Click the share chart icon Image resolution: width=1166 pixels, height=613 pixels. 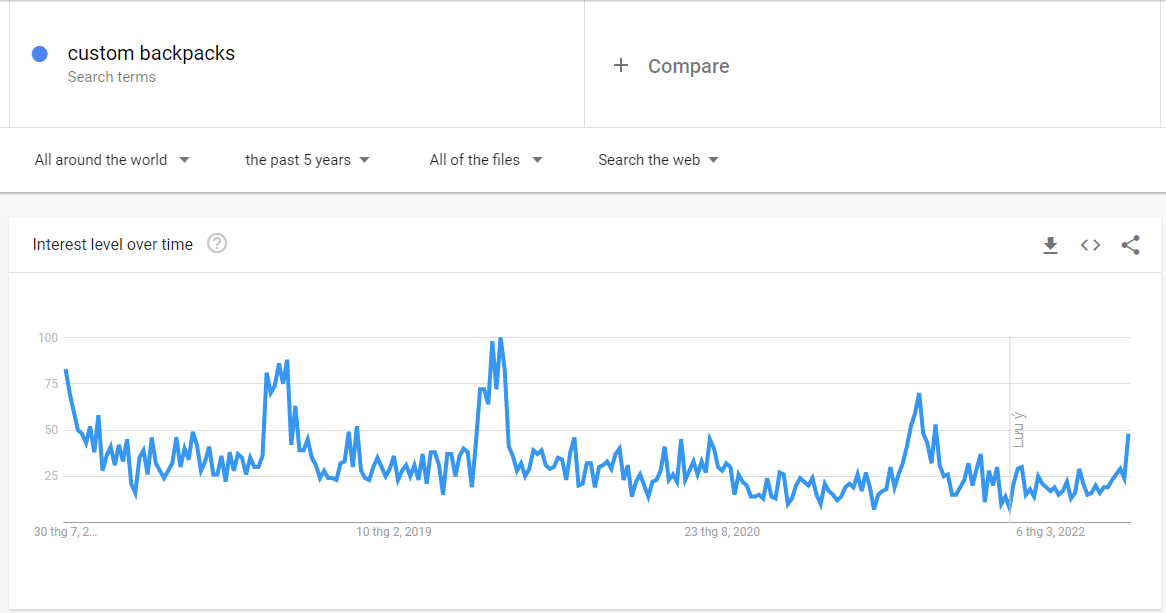click(x=1130, y=245)
